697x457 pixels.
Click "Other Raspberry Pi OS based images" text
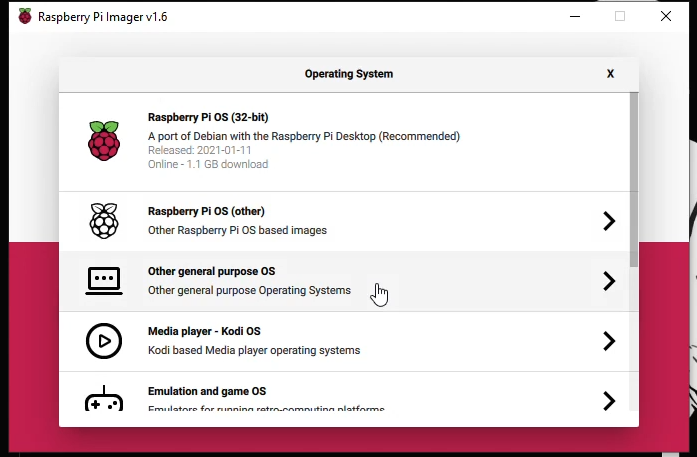(x=237, y=230)
